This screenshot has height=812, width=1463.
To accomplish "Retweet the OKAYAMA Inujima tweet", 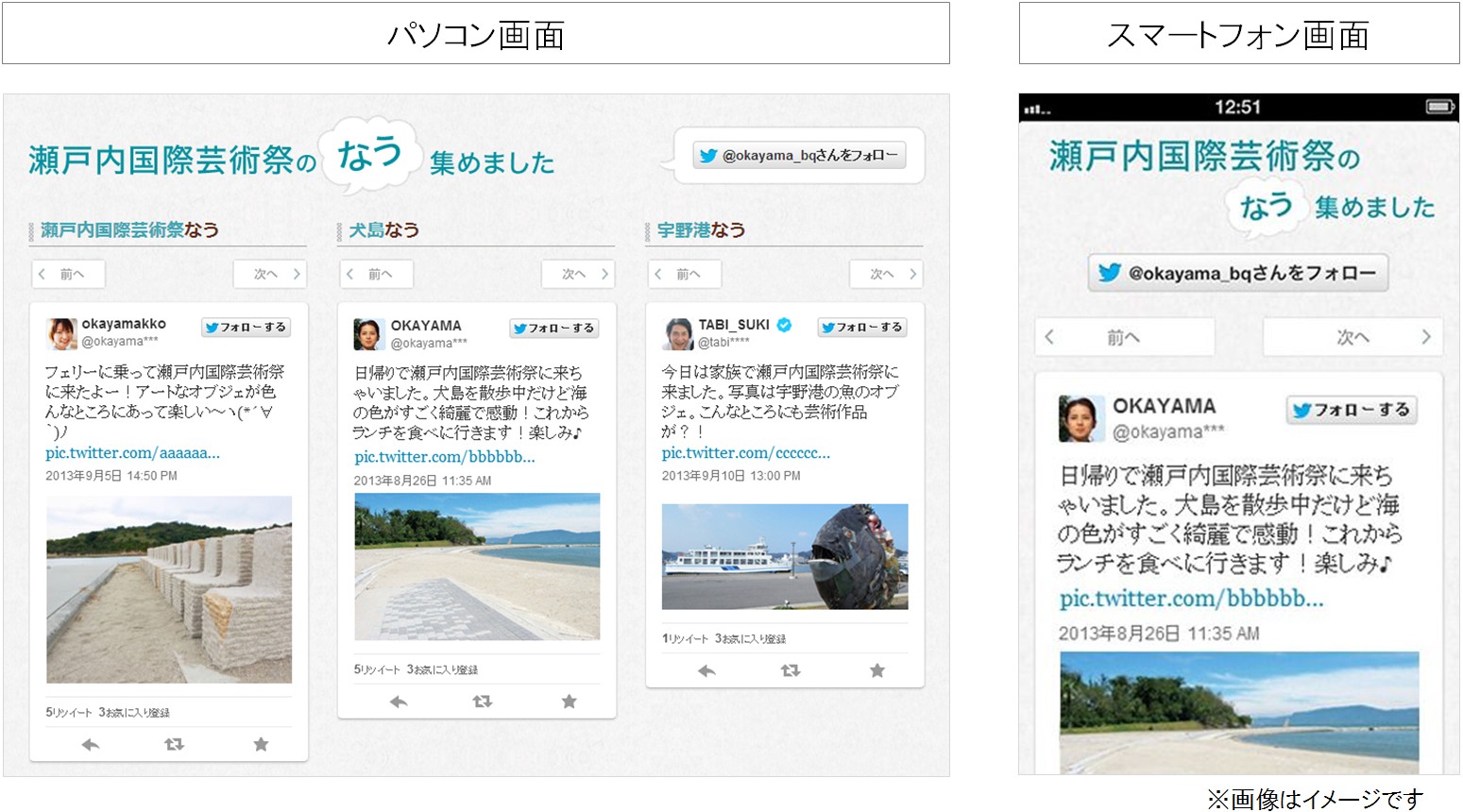I will (482, 702).
